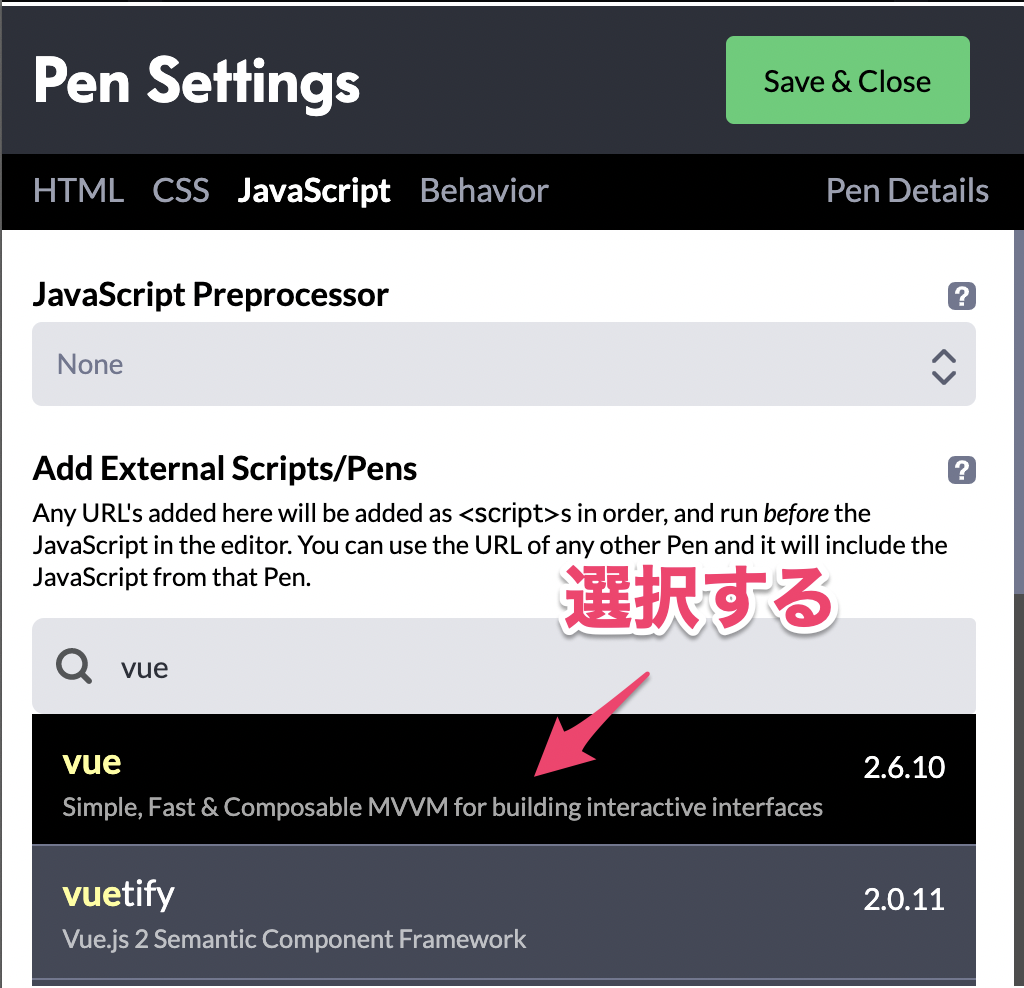
Task: Click the magnifying glass search icon
Action: (x=74, y=666)
